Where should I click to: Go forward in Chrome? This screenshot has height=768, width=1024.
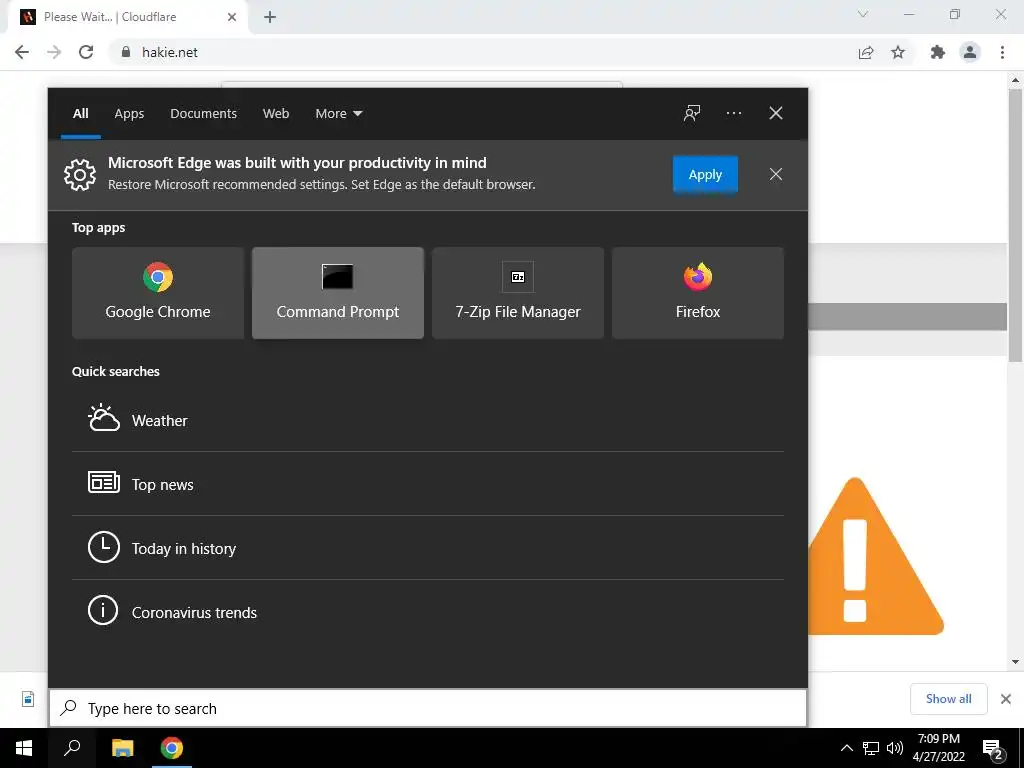(54, 52)
